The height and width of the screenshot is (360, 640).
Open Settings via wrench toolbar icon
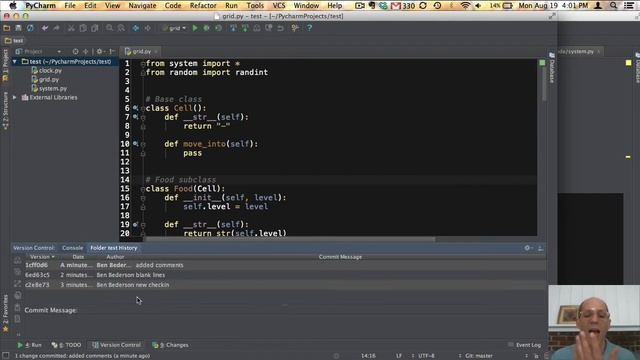(x=295, y=28)
